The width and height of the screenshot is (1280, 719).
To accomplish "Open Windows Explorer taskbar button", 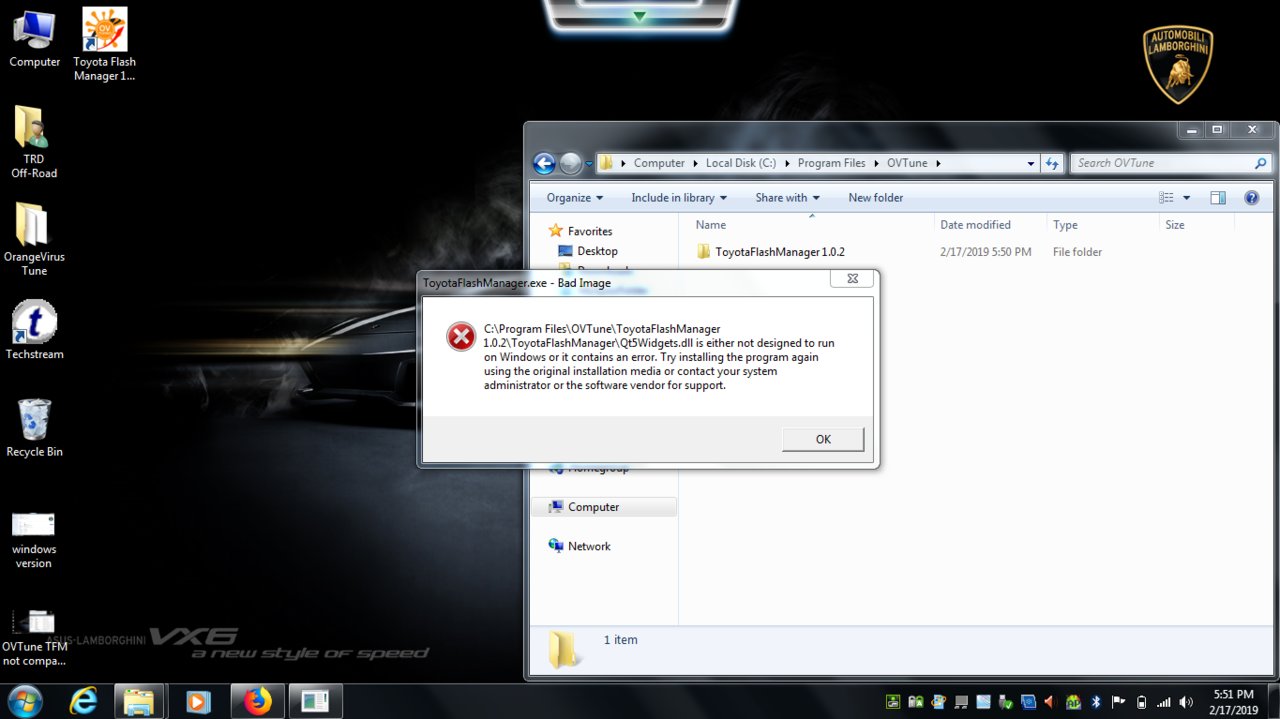I will click(x=139, y=702).
